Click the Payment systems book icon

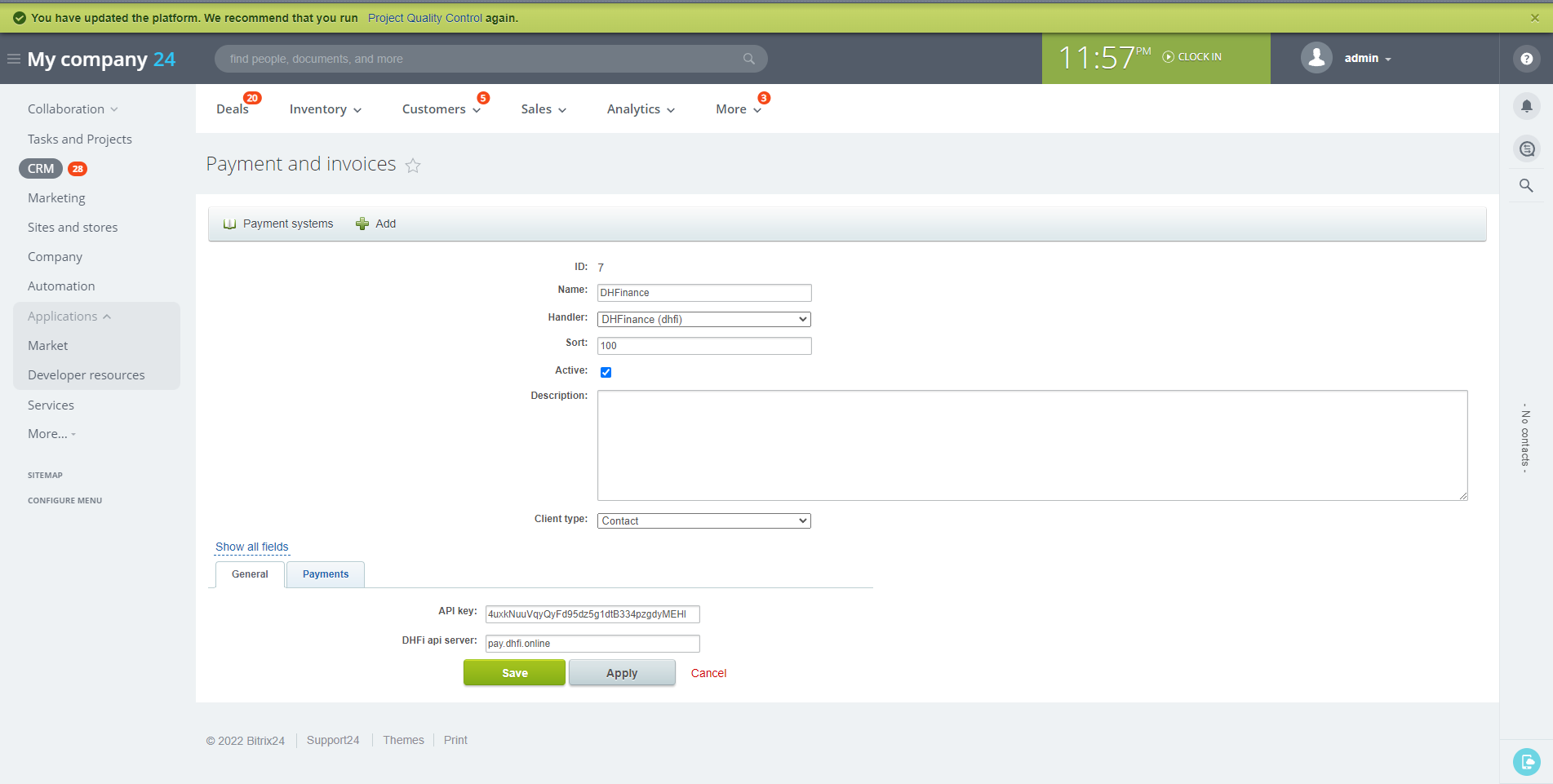point(230,224)
